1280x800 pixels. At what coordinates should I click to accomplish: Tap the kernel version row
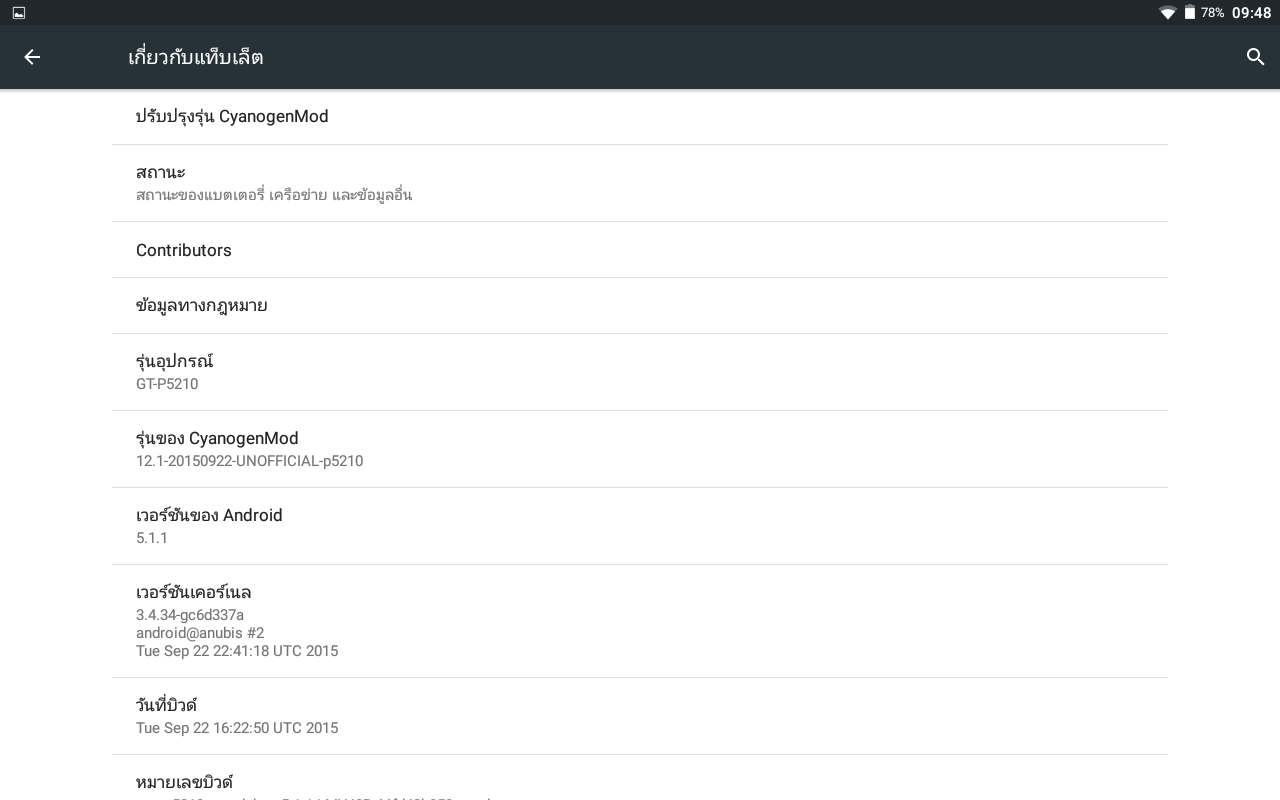(x=640, y=621)
